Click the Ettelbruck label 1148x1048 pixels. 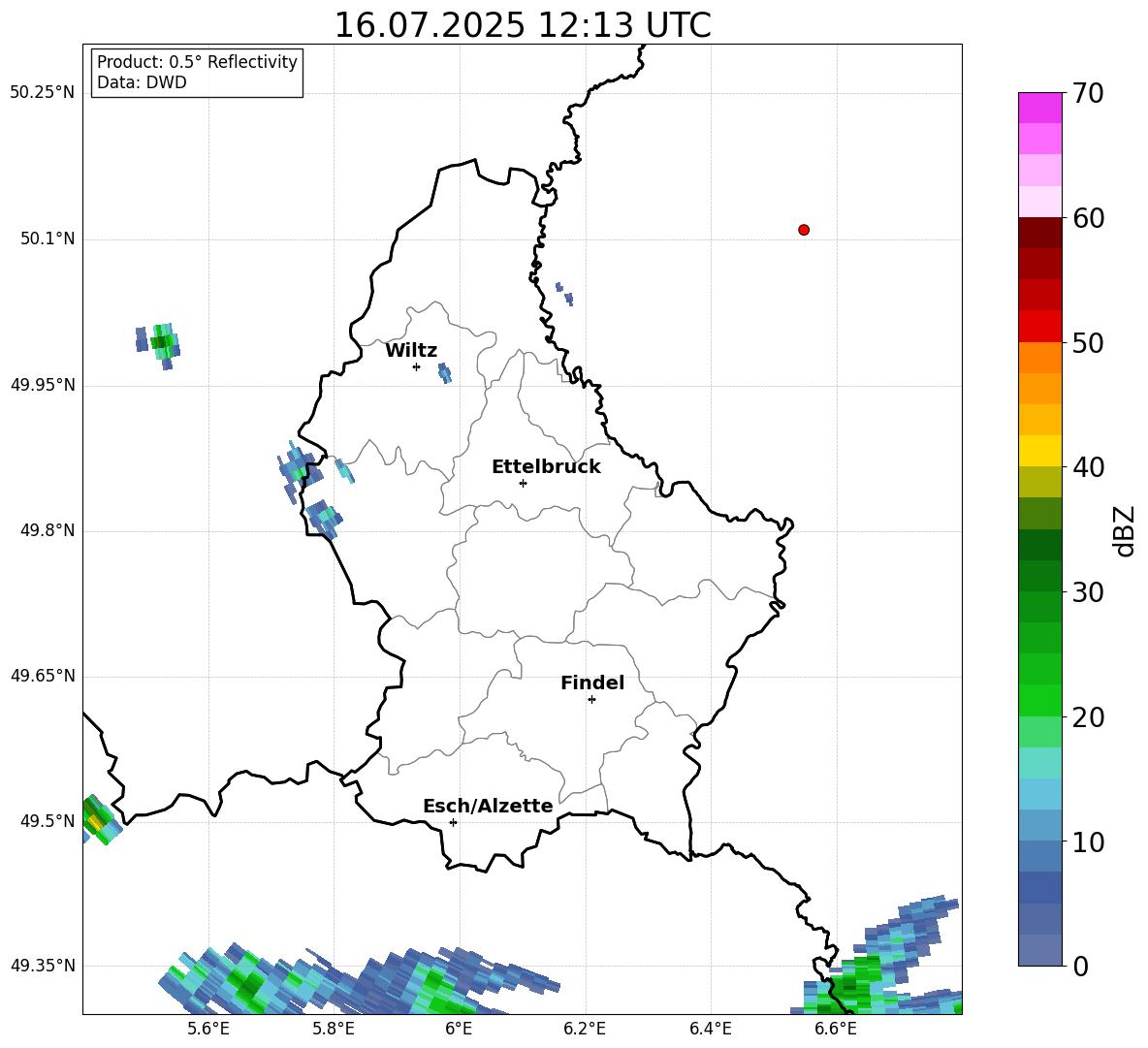tap(546, 467)
